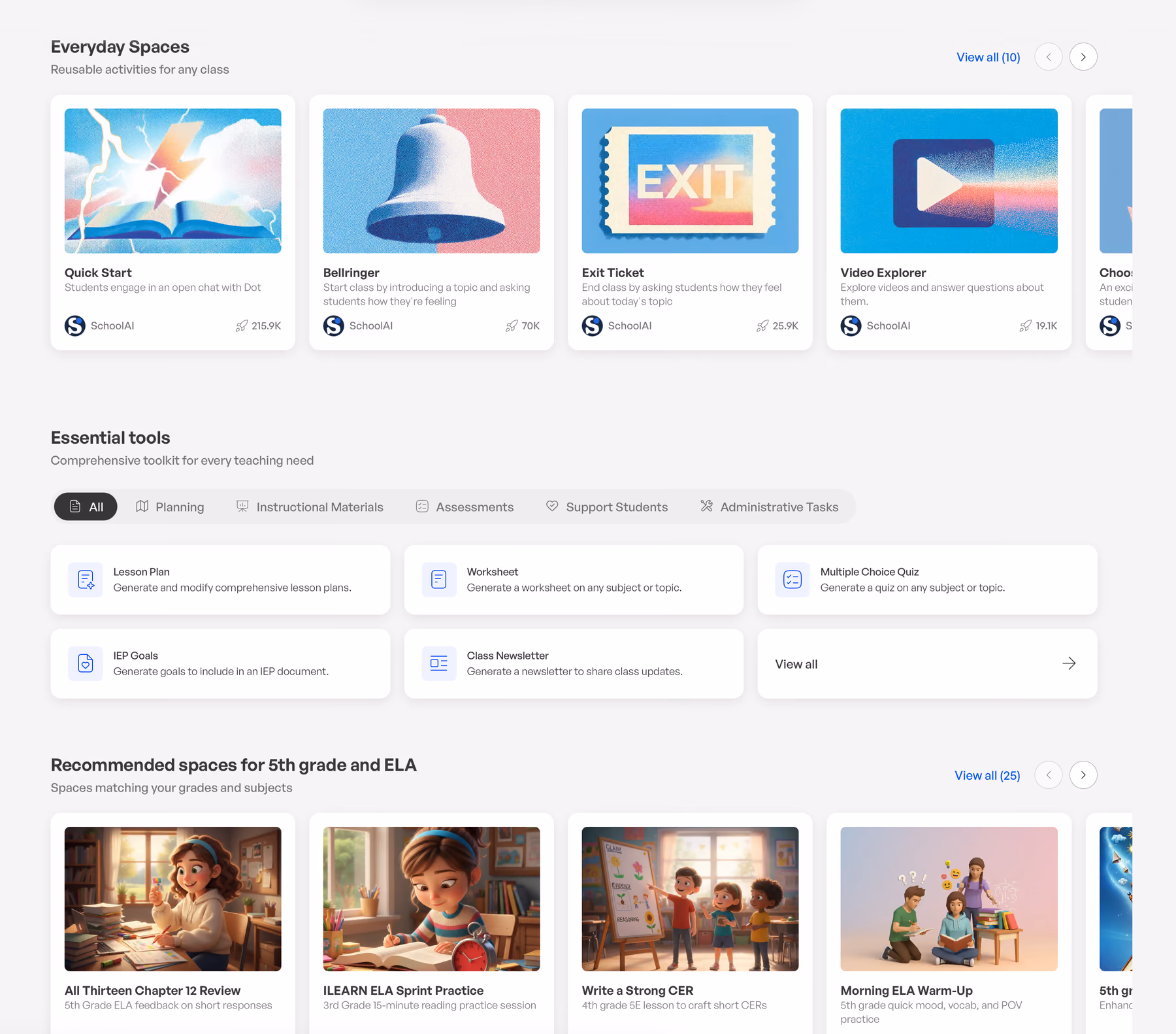Switch to Instructional Materials tab
1176x1034 pixels.
(x=310, y=507)
